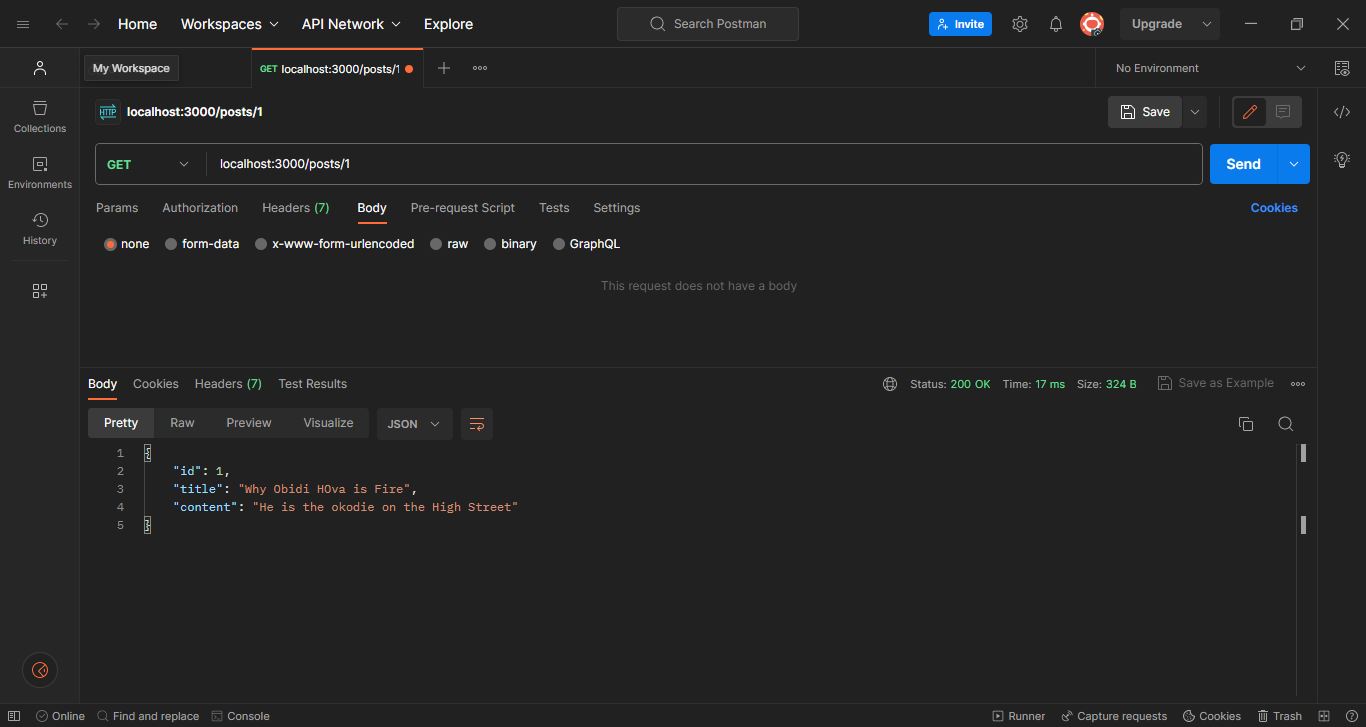Open Environments in the sidebar

click(40, 172)
